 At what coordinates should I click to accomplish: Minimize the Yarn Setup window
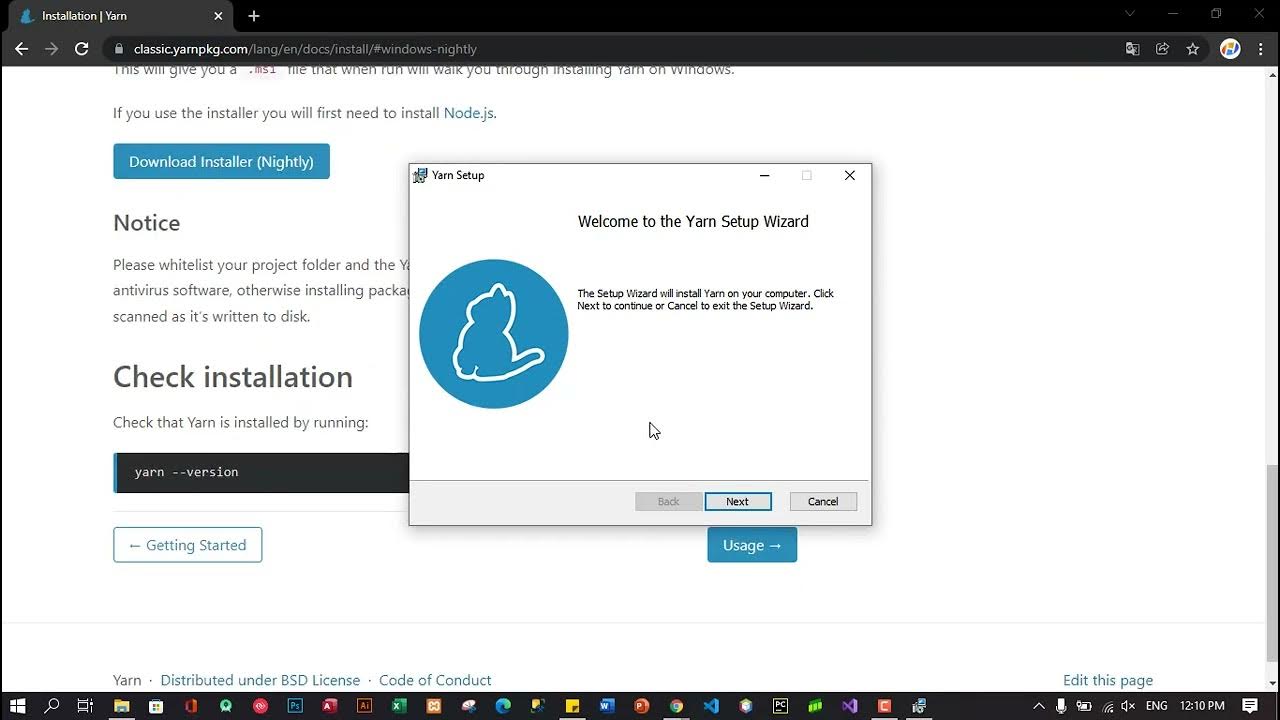pyautogui.click(x=764, y=176)
